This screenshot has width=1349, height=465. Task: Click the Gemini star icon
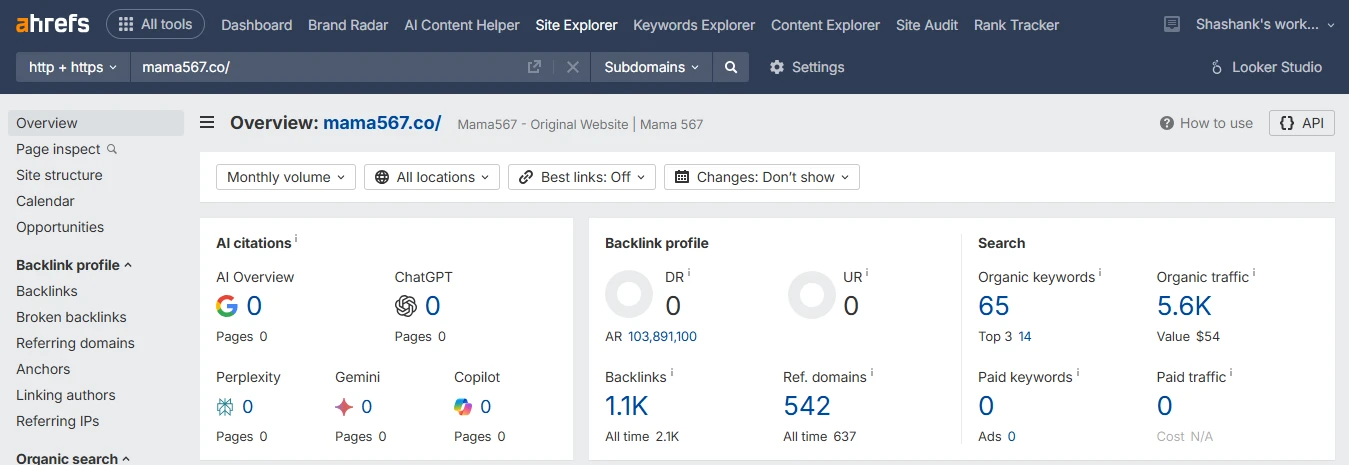tap(344, 407)
